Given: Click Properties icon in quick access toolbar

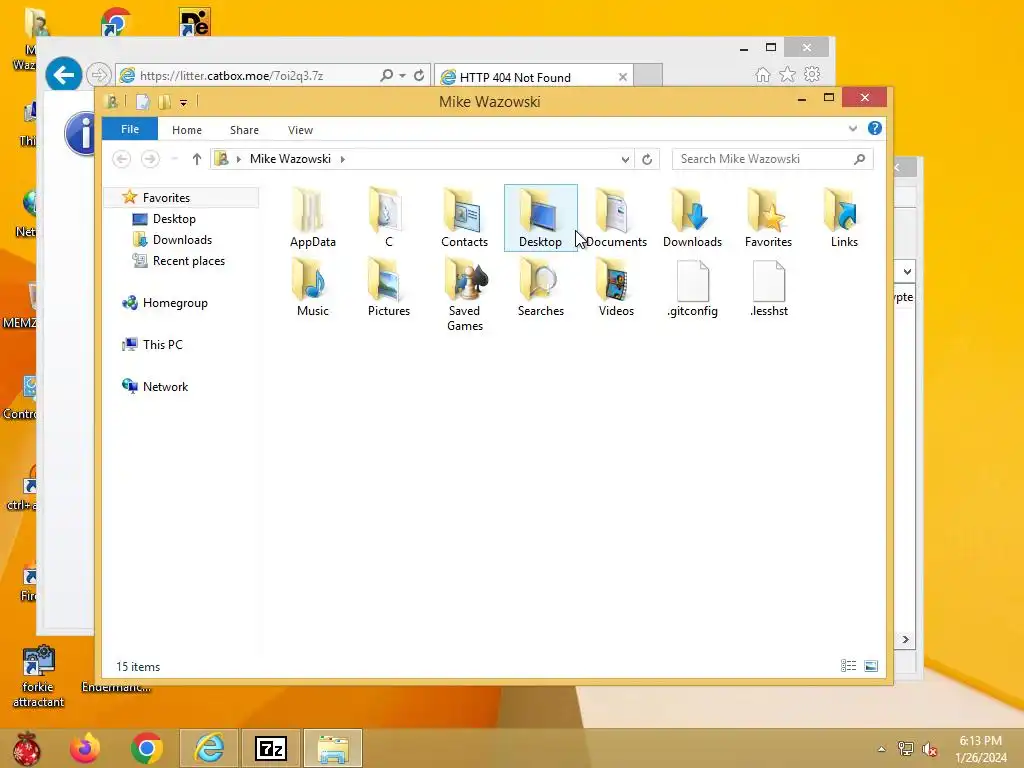Looking at the screenshot, I should click(x=142, y=102).
